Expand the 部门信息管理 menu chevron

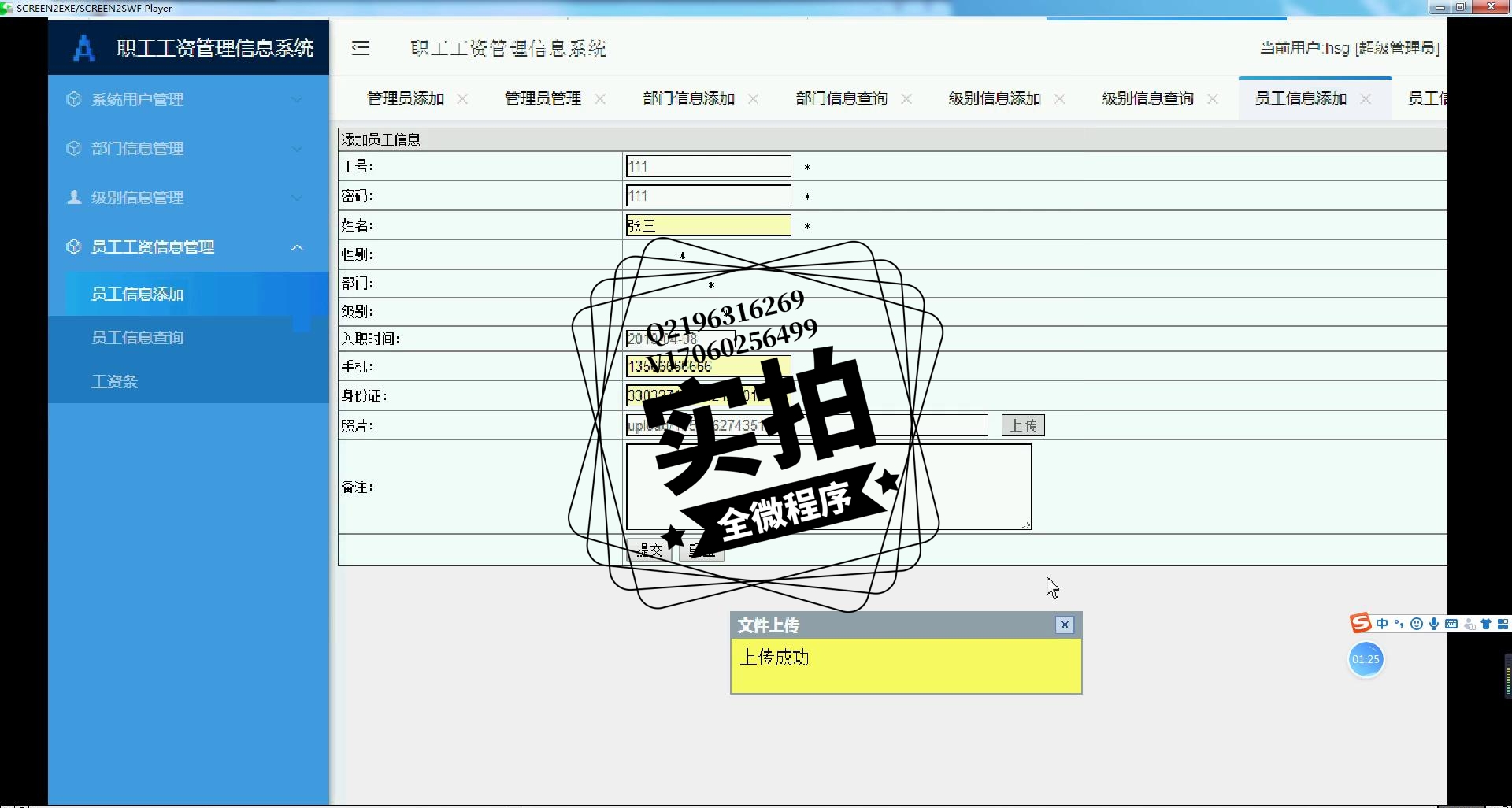[297, 148]
